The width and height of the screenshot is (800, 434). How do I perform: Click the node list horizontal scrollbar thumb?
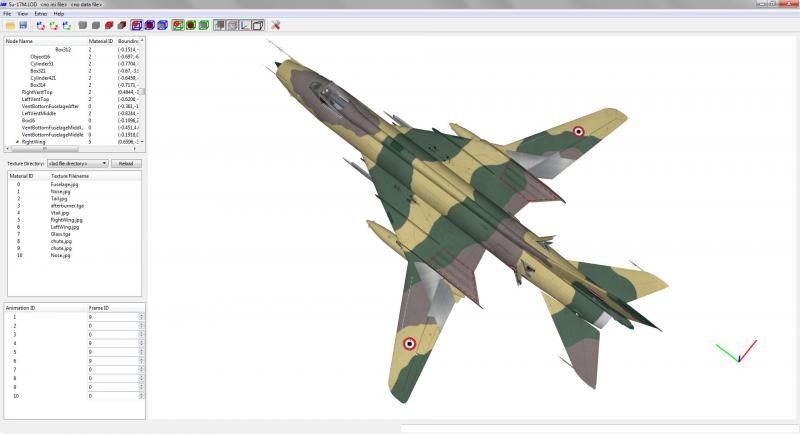click(x=45, y=149)
